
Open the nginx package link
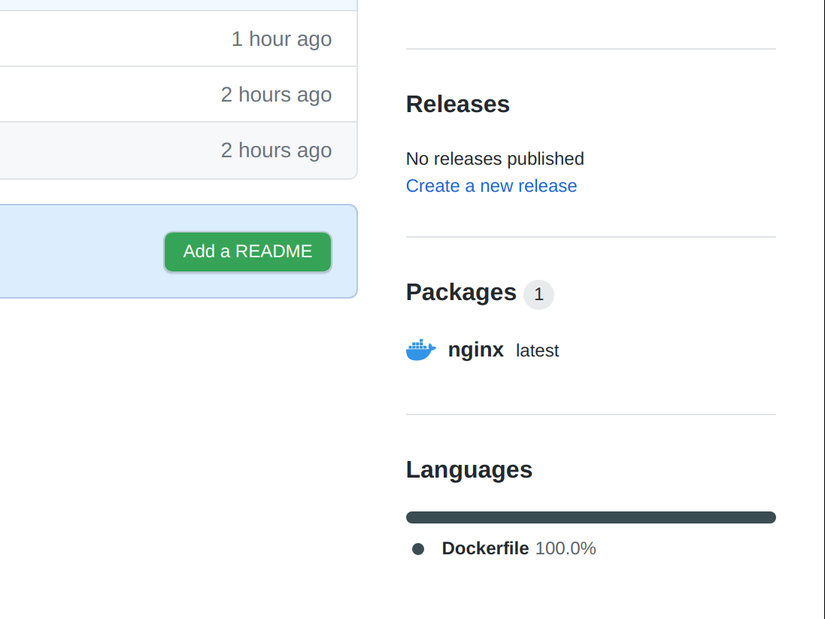pyautogui.click(x=476, y=350)
